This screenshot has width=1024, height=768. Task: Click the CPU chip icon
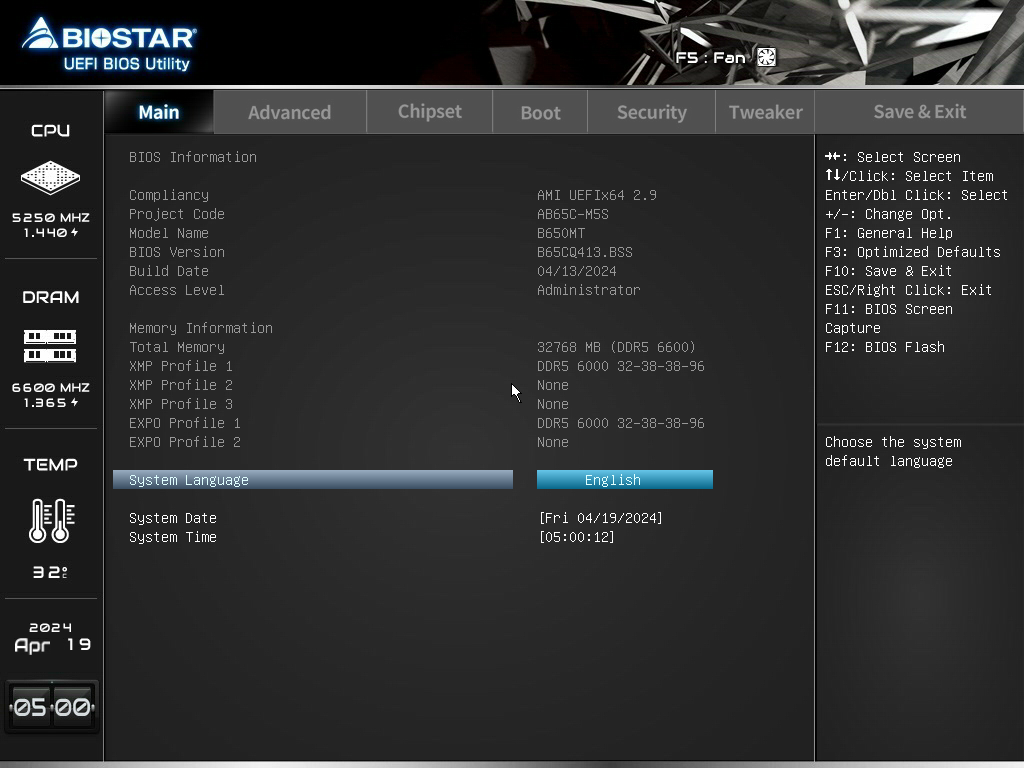click(x=50, y=178)
